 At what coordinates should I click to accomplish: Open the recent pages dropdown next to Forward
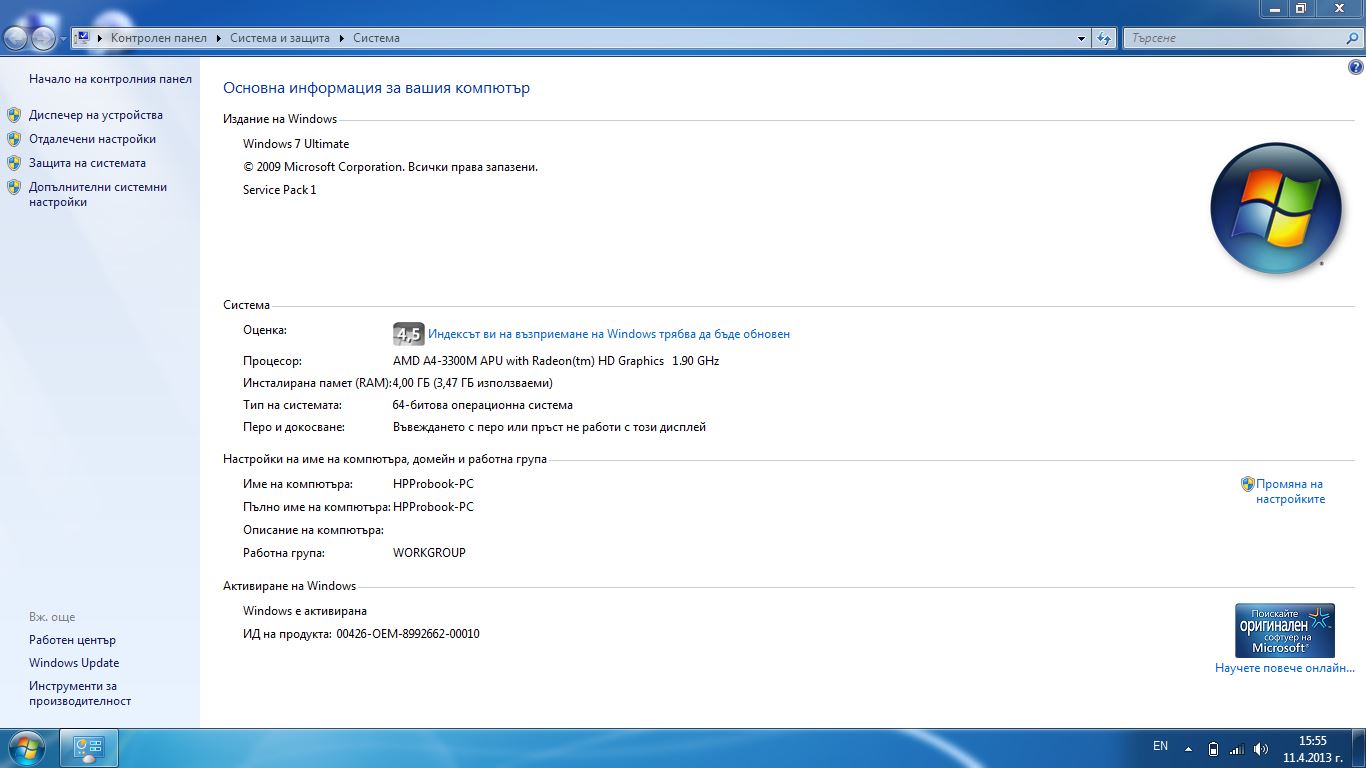coord(63,38)
